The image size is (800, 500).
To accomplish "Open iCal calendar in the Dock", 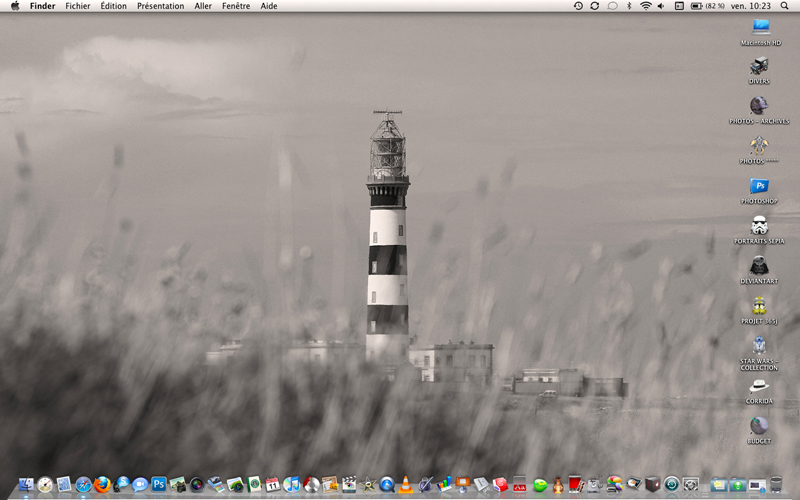I will click(x=272, y=485).
